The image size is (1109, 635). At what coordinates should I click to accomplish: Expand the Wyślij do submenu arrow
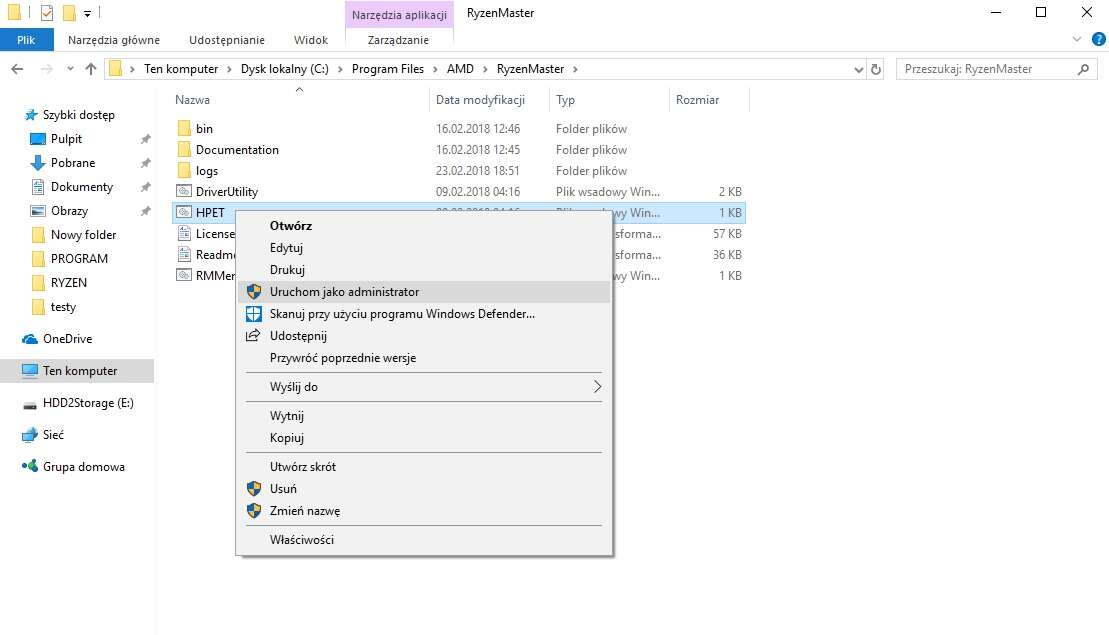(598, 387)
